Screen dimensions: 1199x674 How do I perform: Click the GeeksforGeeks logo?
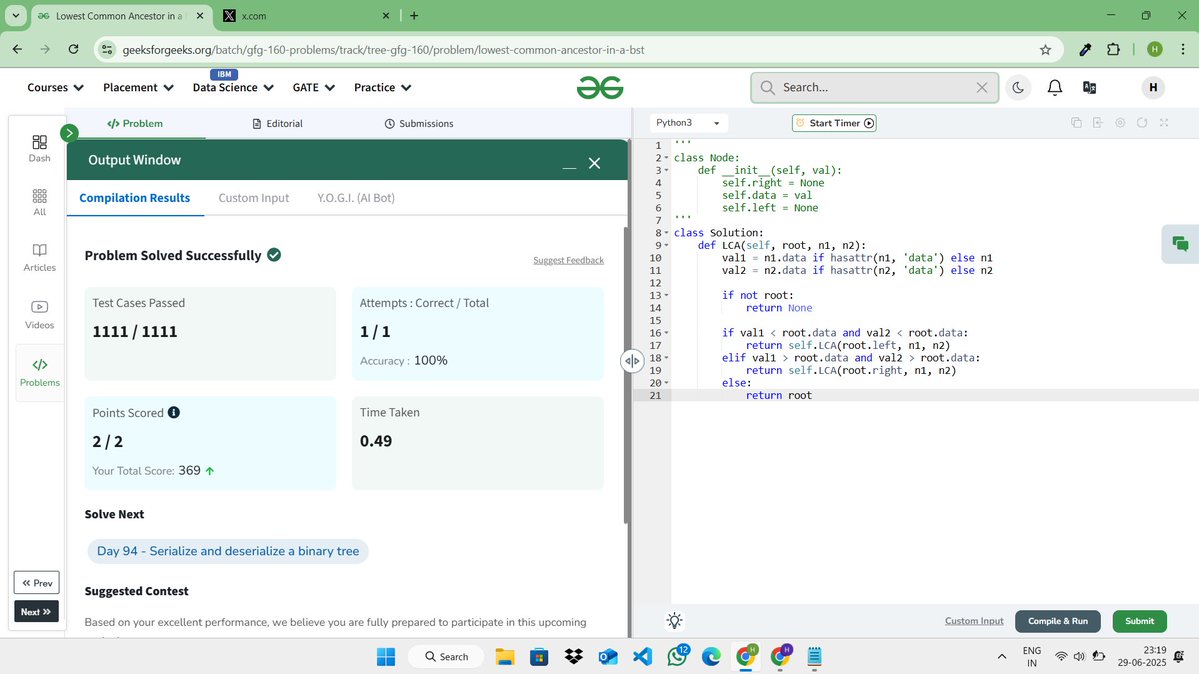[600, 87]
